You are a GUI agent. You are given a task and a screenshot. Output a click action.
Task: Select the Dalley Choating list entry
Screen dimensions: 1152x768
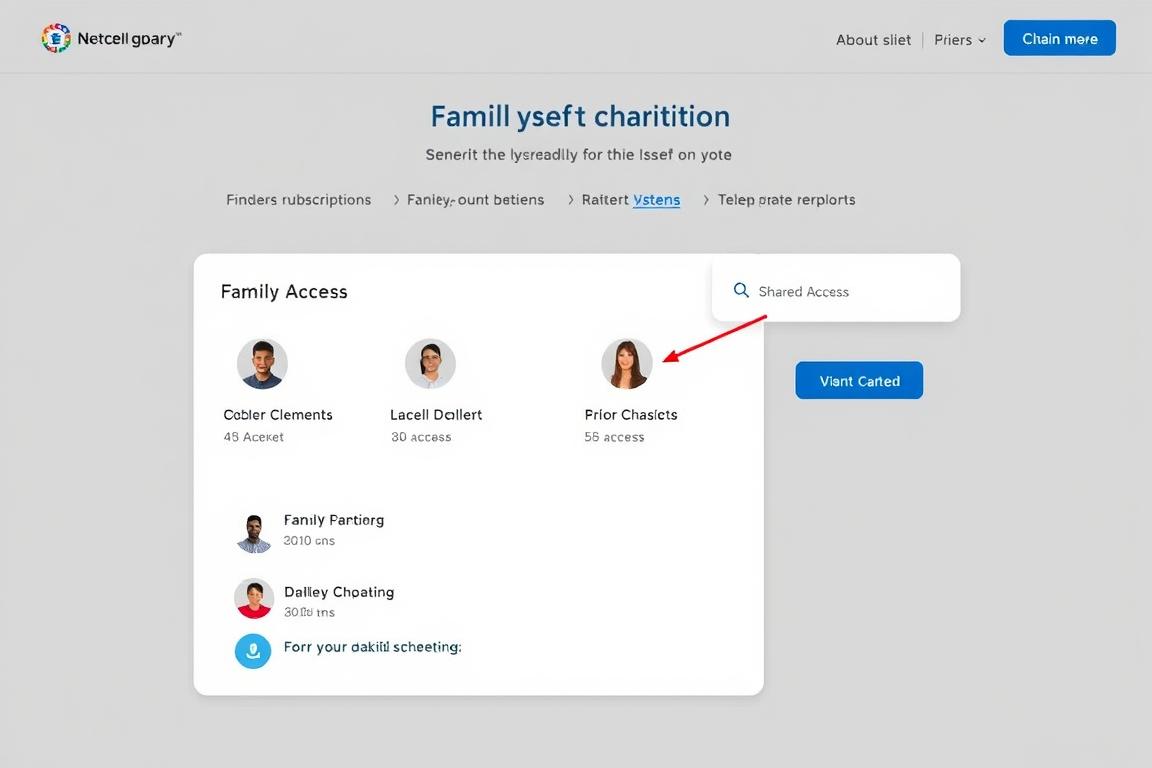(x=338, y=592)
